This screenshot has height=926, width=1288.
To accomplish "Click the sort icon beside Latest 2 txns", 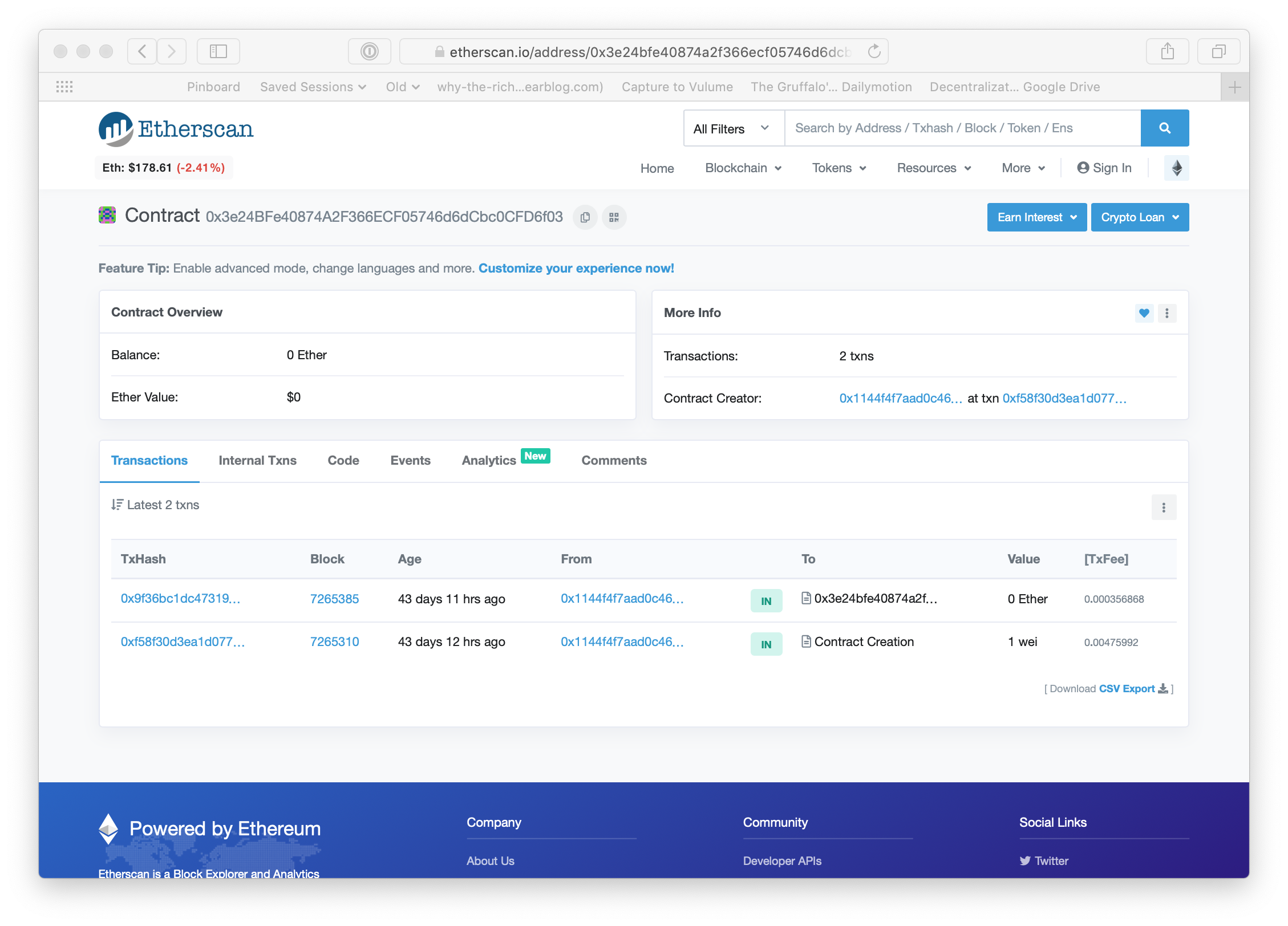I will click(117, 505).
